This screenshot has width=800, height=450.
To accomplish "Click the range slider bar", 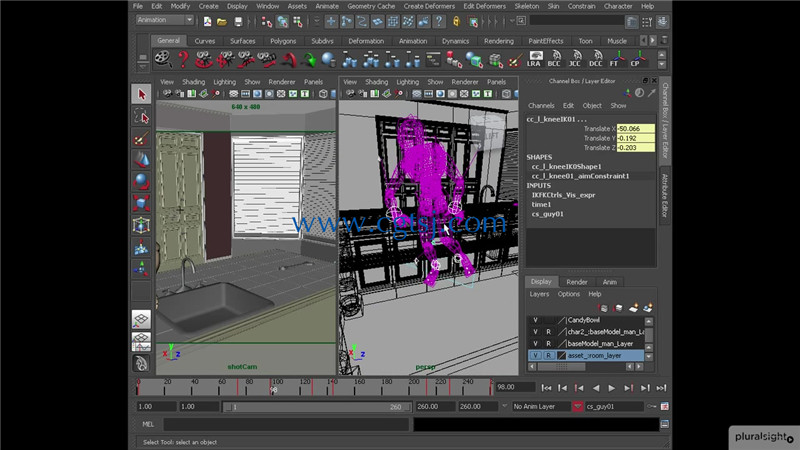I will click(x=316, y=407).
